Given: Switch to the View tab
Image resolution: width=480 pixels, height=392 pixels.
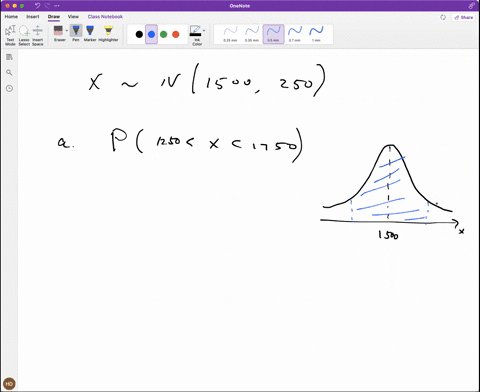Looking at the screenshot, I should [73, 17].
